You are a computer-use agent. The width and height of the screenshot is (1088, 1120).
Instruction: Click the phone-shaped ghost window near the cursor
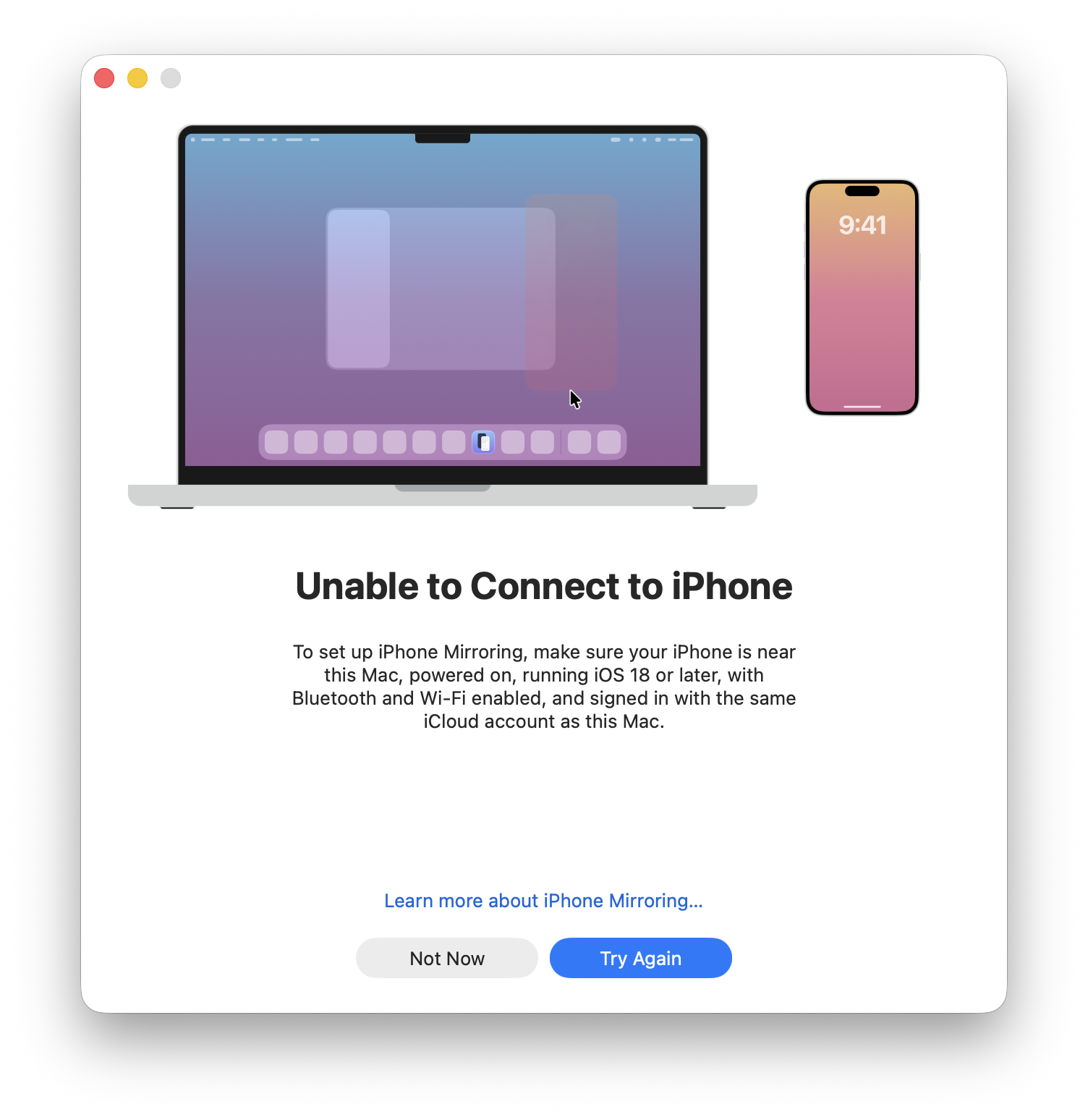(571, 292)
